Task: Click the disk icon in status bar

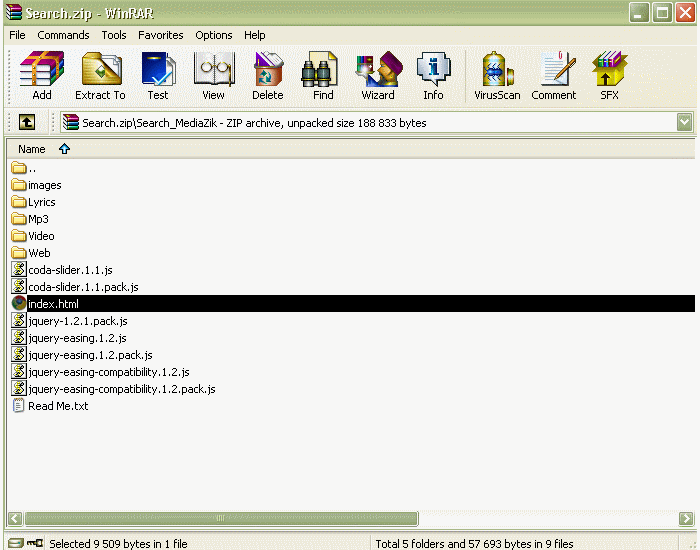Action: coord(16,543)
